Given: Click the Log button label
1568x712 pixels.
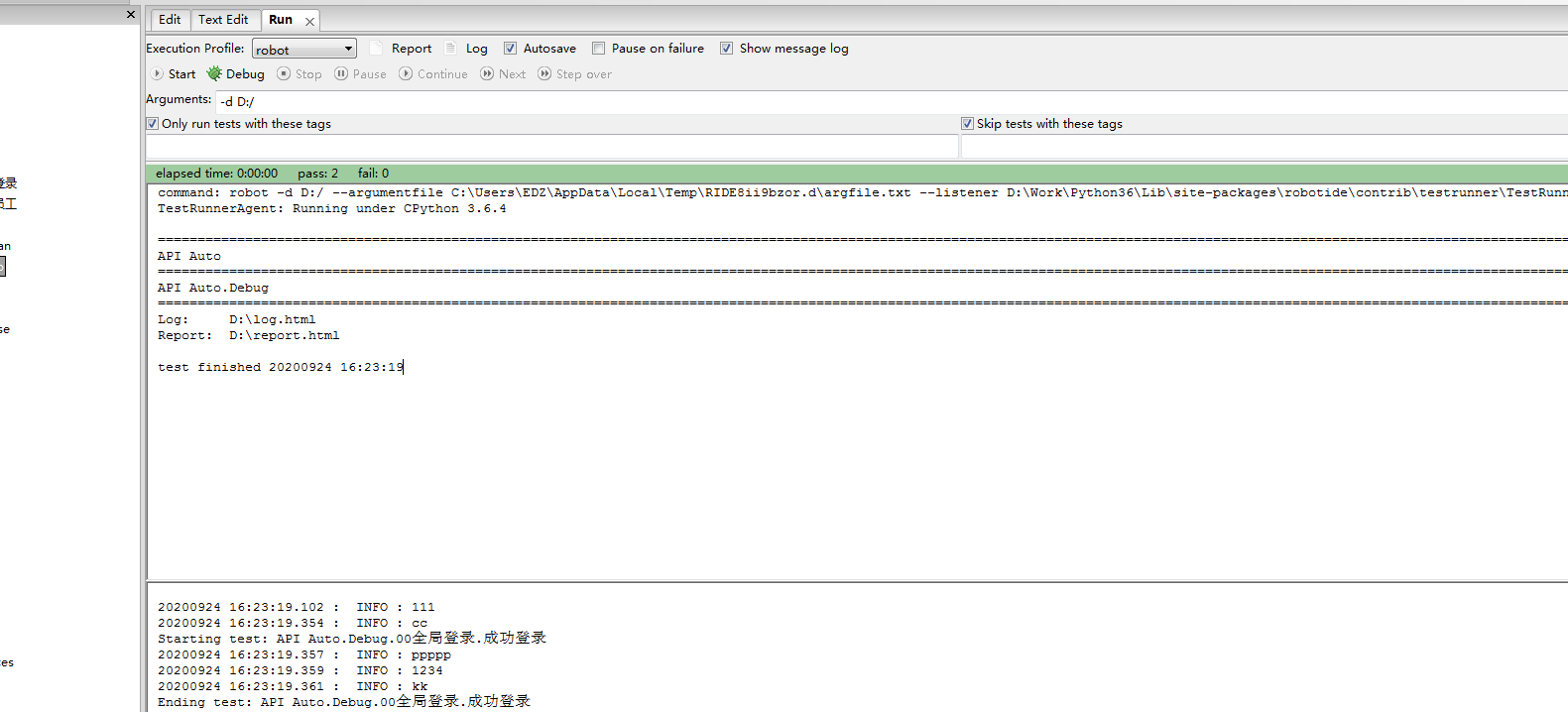Looking at the screenshot, I should coord(477,48).
